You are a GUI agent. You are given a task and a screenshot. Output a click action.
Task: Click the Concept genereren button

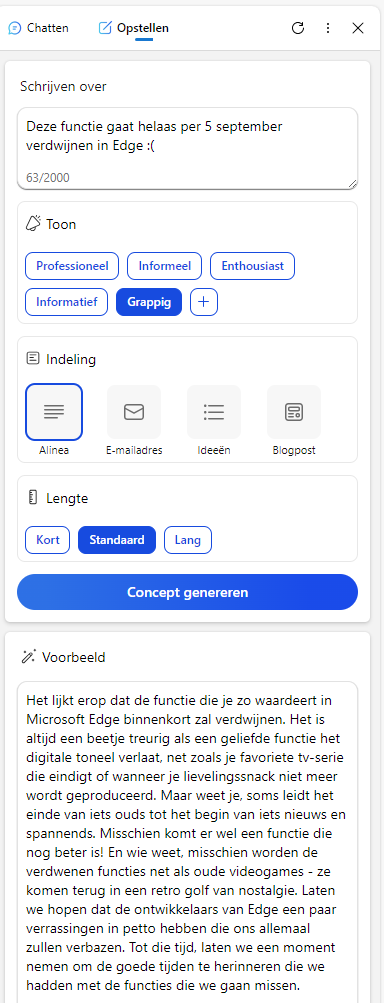188,592
